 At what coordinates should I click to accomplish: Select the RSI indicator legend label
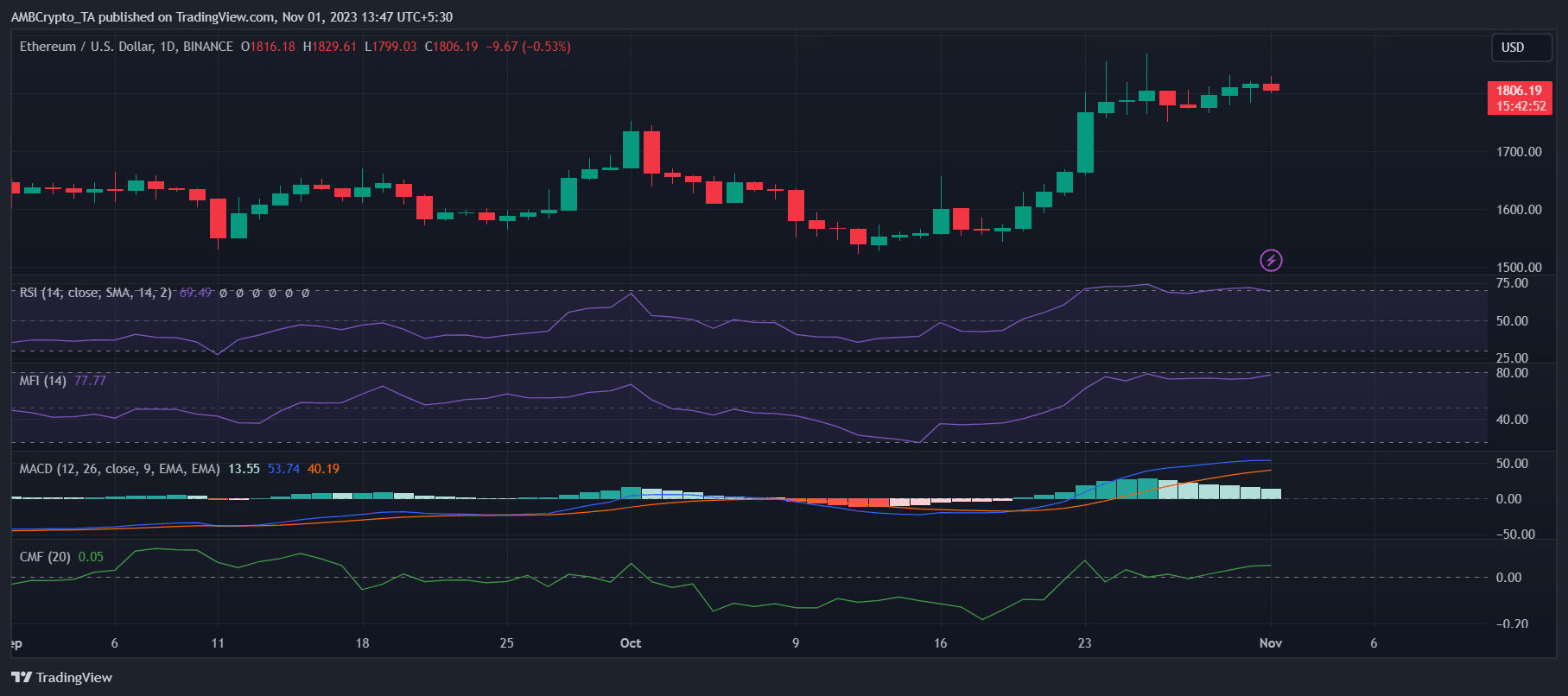95,293
